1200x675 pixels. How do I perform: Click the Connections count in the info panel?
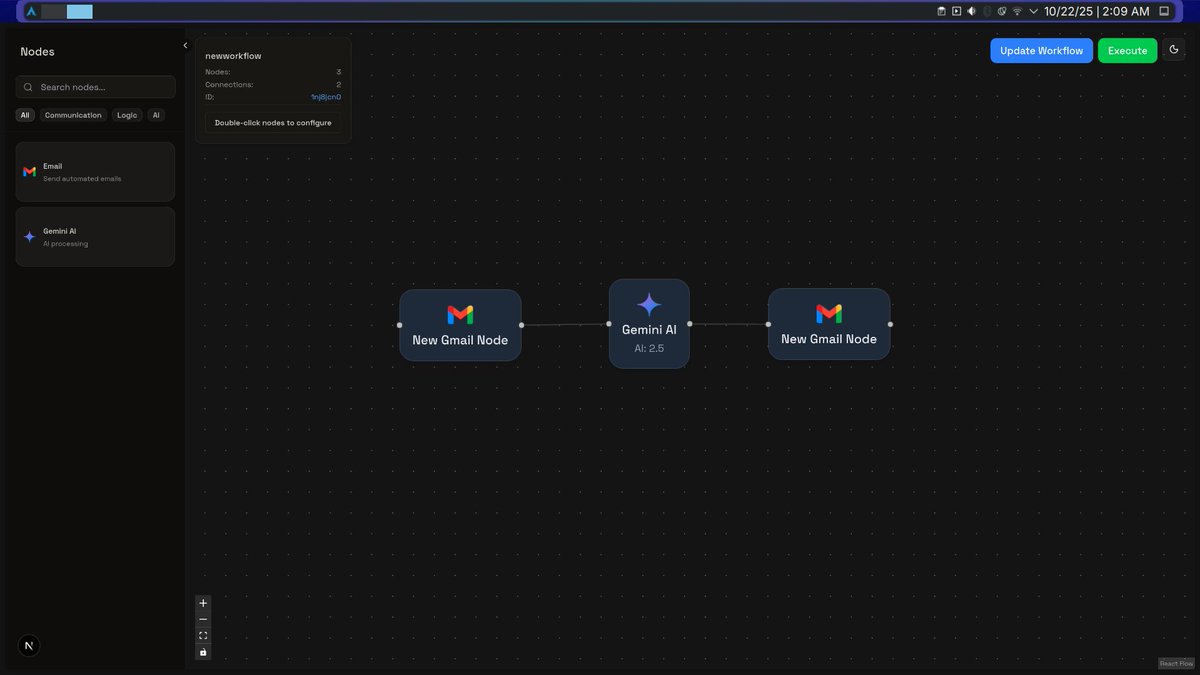click(x=339, y=85)
